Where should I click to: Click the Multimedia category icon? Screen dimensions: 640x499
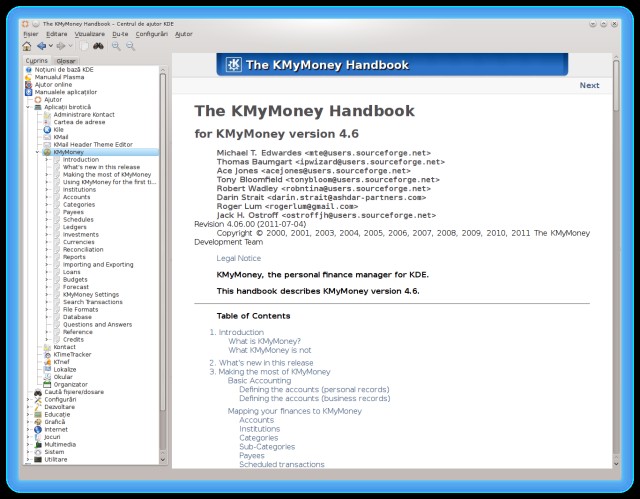(x=38, y=445)
